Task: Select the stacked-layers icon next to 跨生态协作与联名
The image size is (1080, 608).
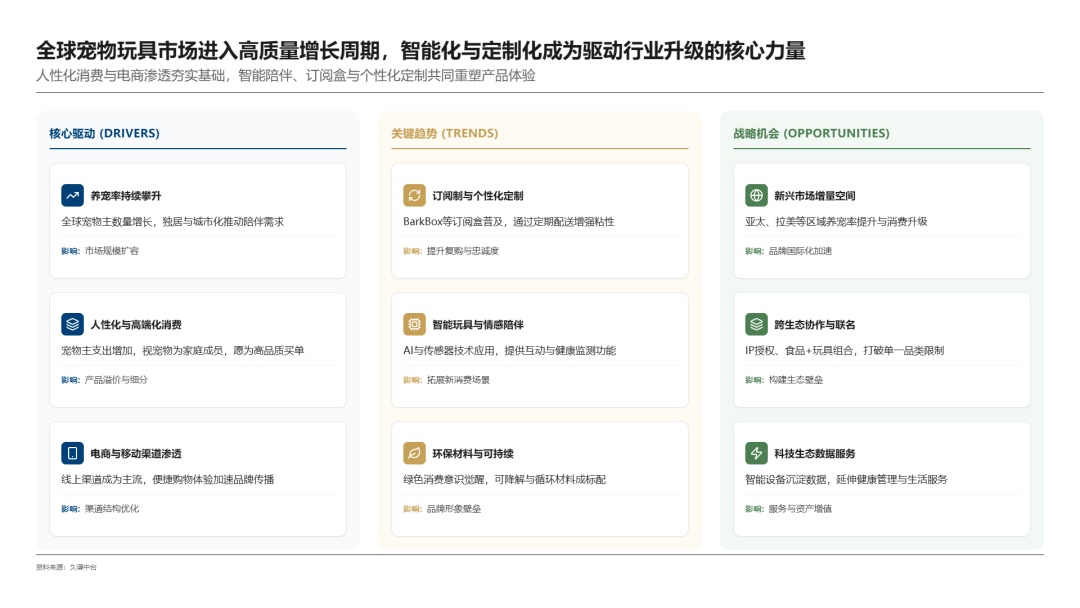Action: (x=757, y=323)
